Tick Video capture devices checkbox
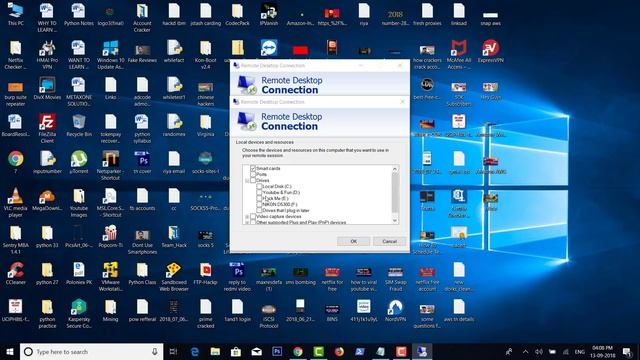 tap(253, 216)
